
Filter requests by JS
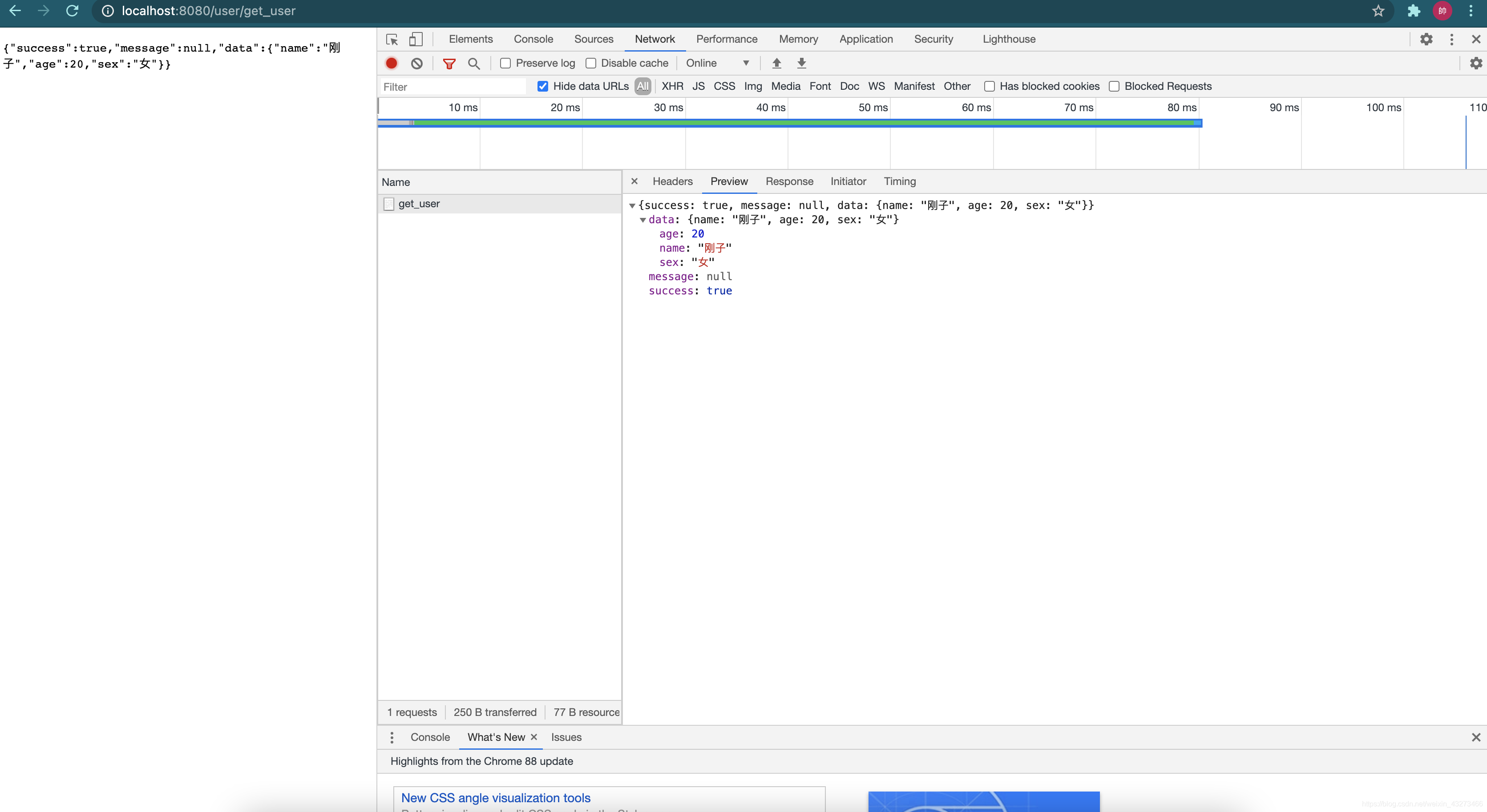[x=698, y=86]
